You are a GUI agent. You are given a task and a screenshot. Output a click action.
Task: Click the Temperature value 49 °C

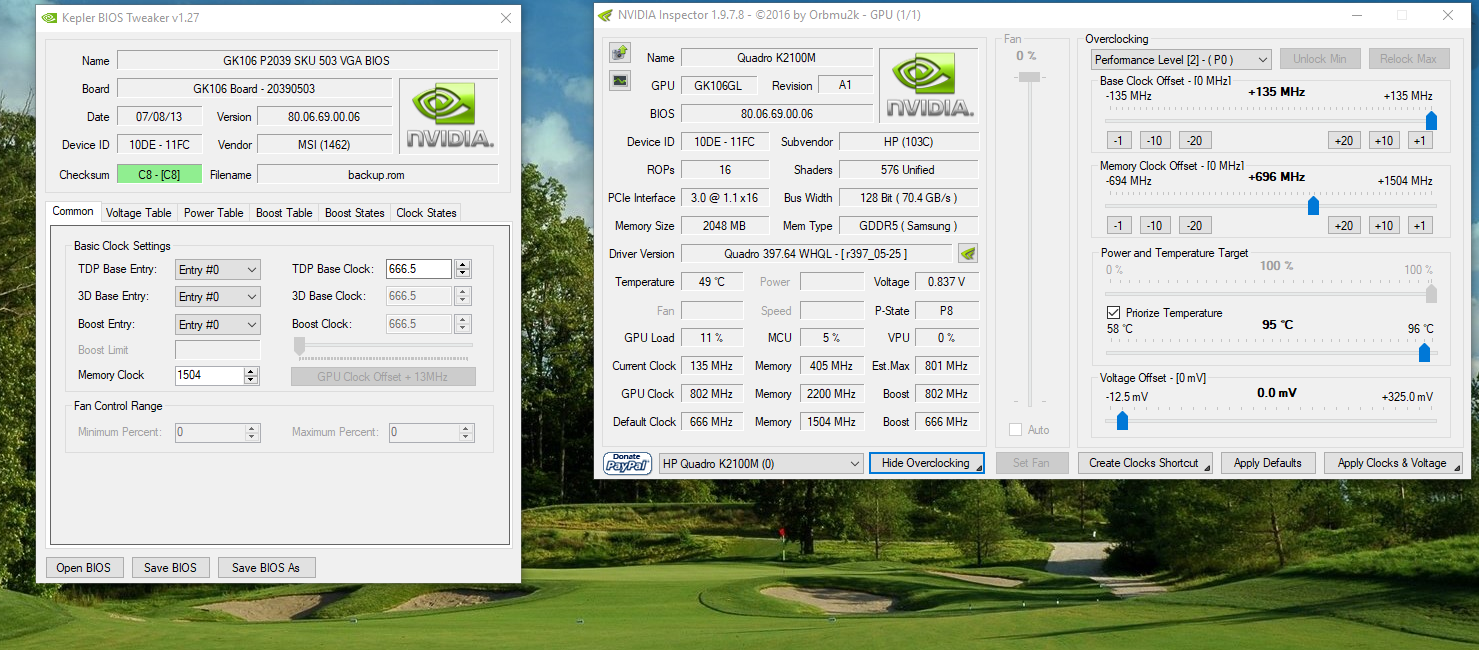coord(712,282)
